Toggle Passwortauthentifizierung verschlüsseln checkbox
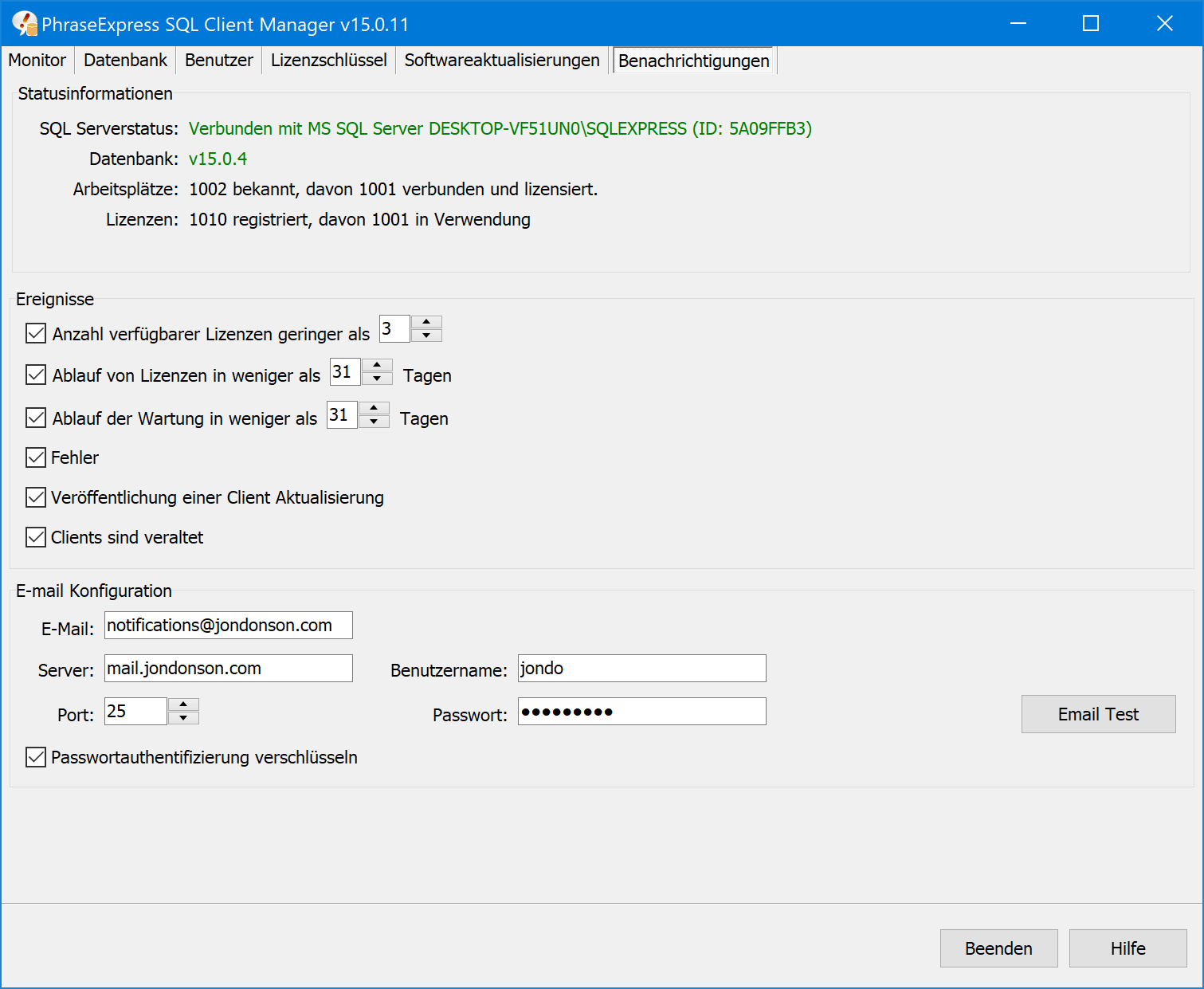 [36, 757]
